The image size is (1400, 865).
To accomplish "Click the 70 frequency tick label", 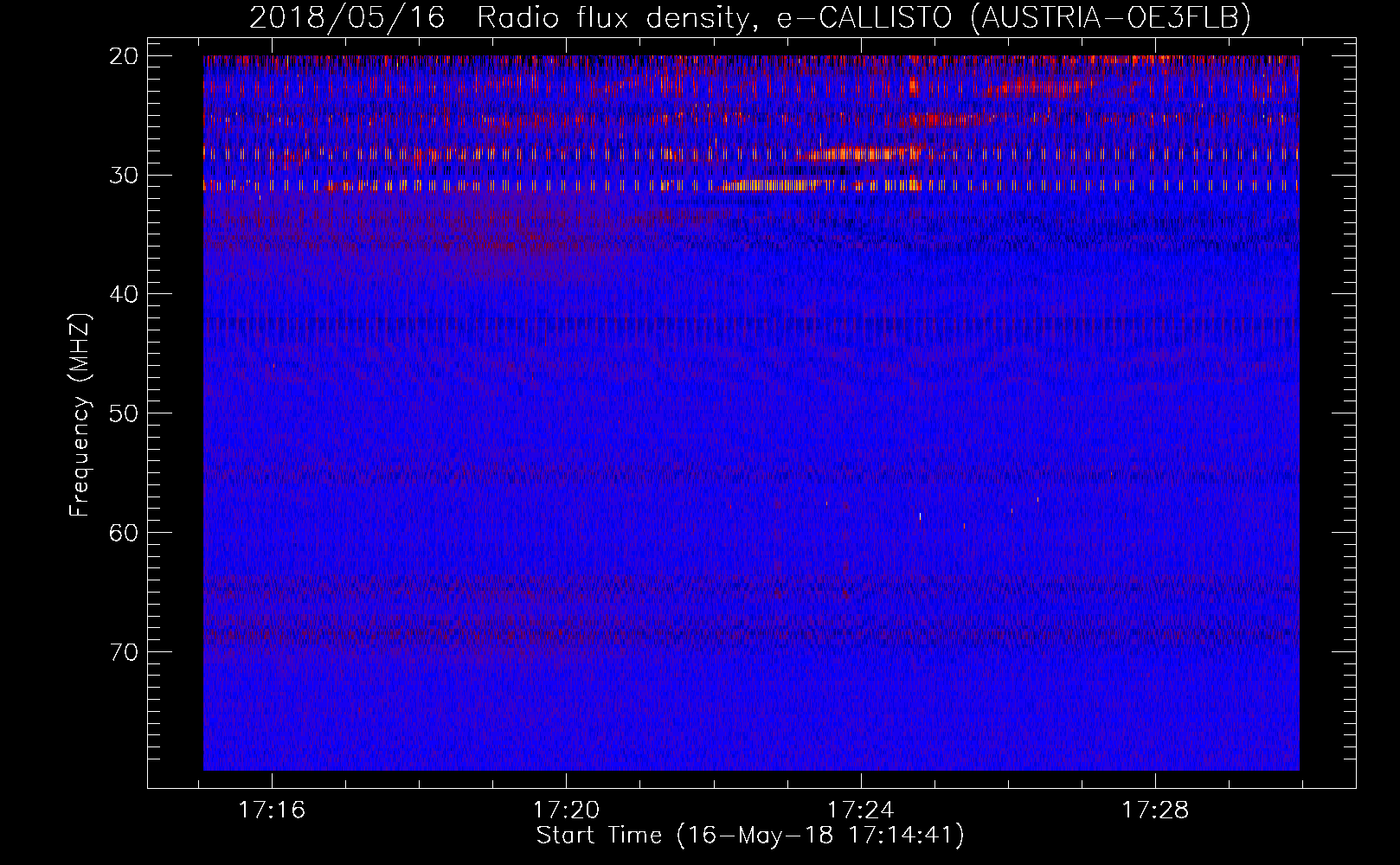I will pyautogui.click(x=124, y=651).
